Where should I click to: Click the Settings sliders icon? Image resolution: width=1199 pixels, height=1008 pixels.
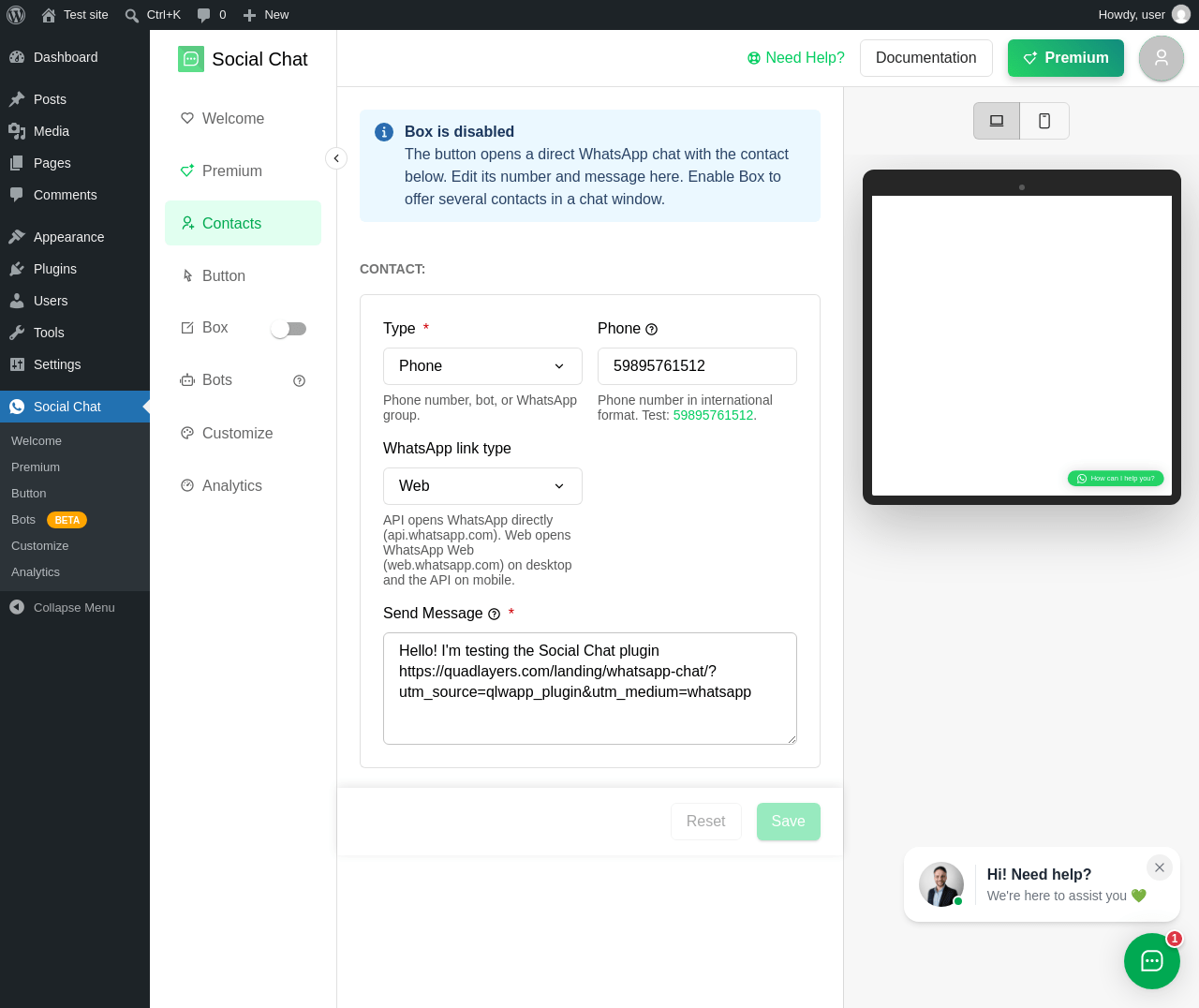pos(17,364)
